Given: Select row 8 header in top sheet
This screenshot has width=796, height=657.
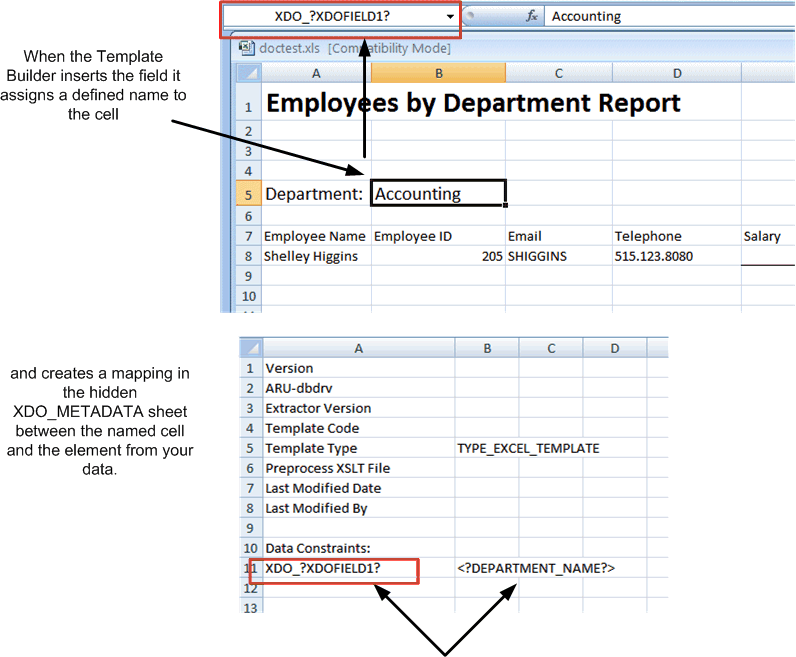Looking at the screenshot, I should [x=249, y=256].
